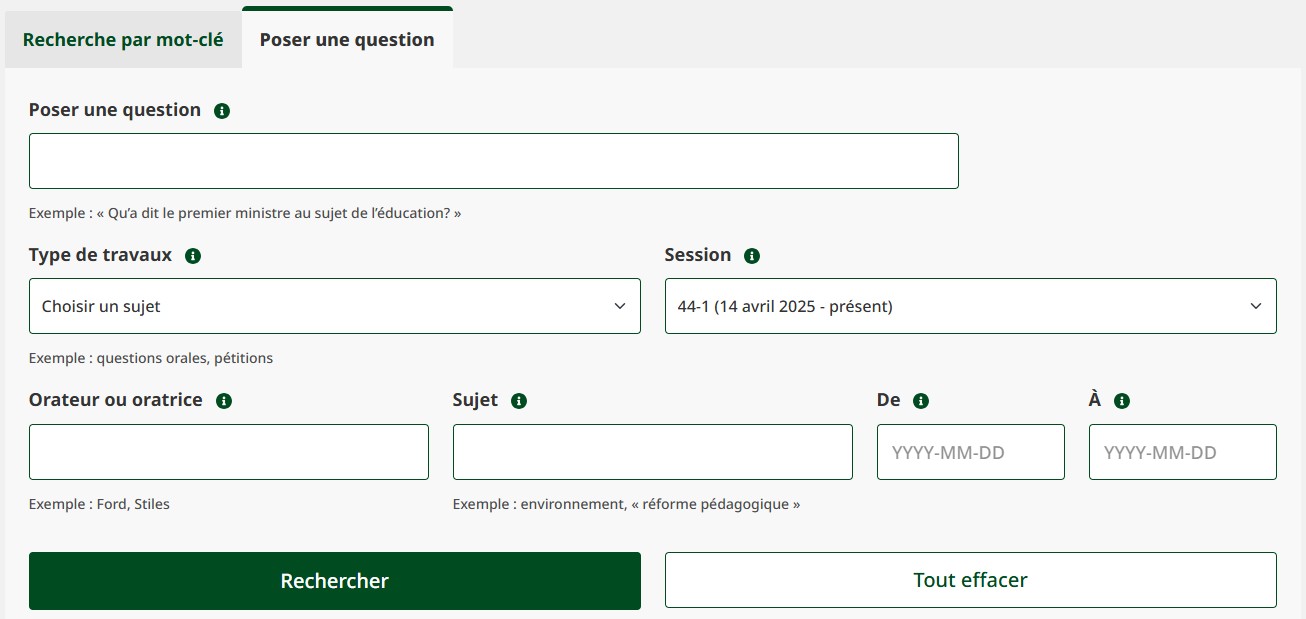
Task: Open the info tooltip for 'Session'
Action: [752, 255]
